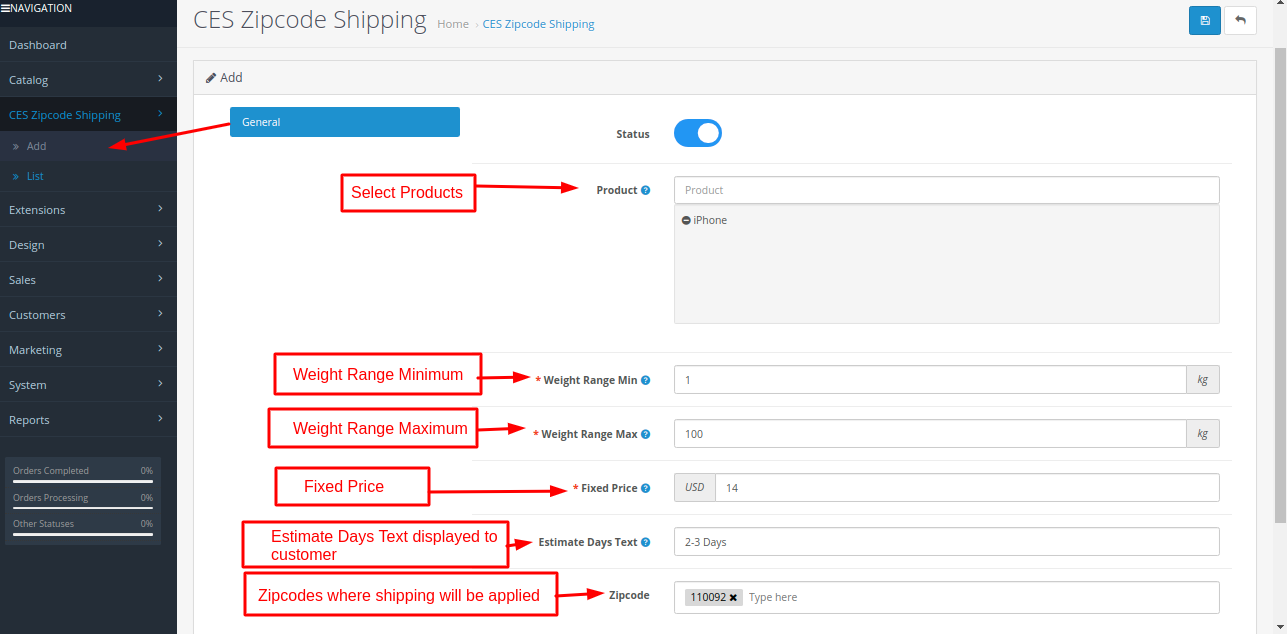Remove iPhone from selected products list
The image size is (1287, 634).
pyautogui.click(x=685, y=220)
